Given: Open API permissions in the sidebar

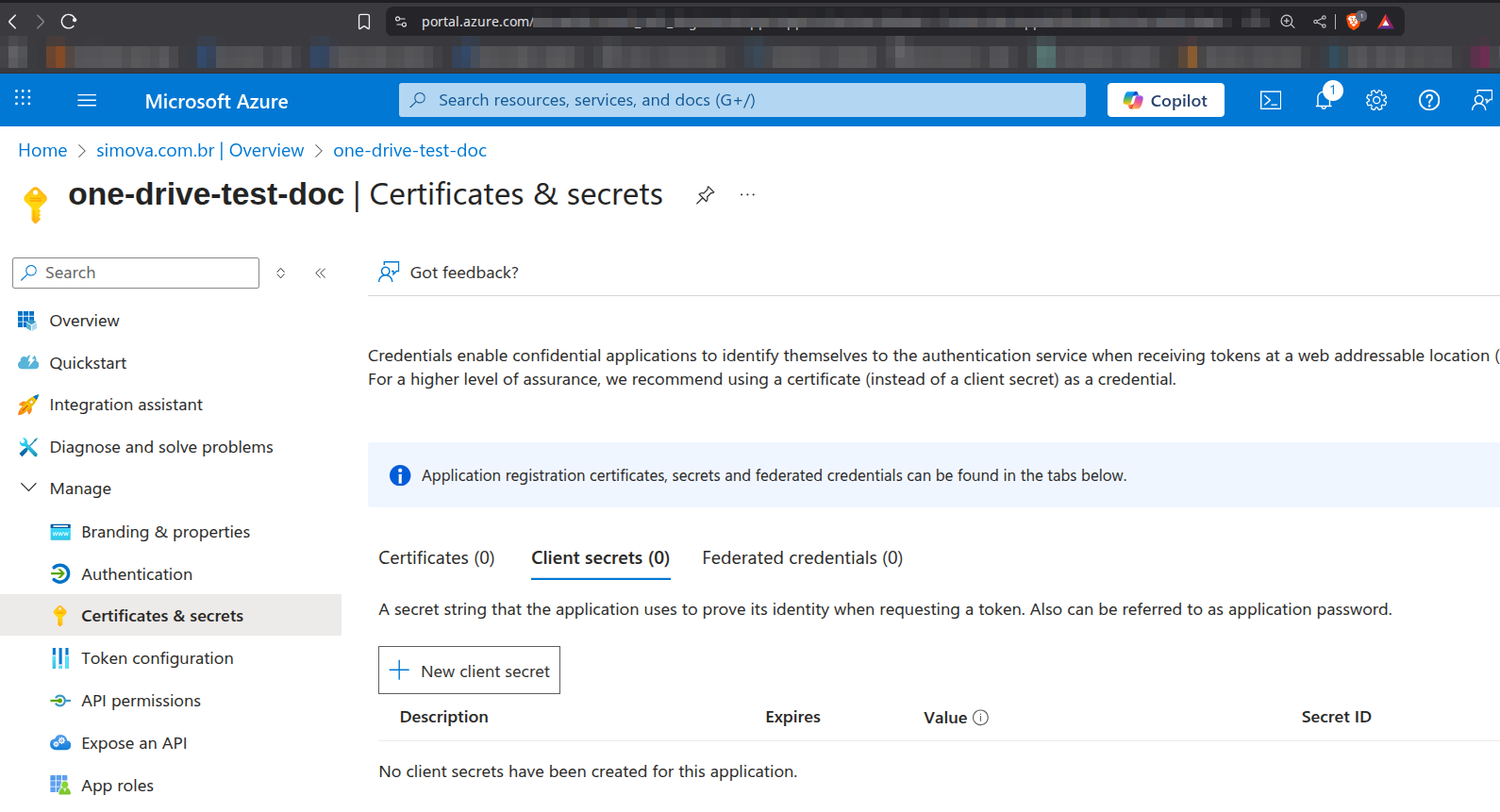Looking at the screenshot, I should [x=141, y=701].
